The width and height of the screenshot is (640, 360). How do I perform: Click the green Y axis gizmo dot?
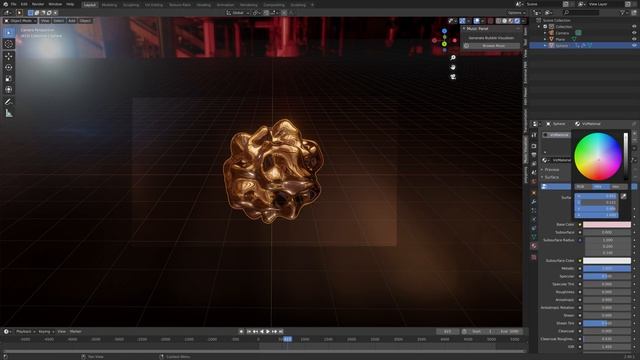click(444, 44)
